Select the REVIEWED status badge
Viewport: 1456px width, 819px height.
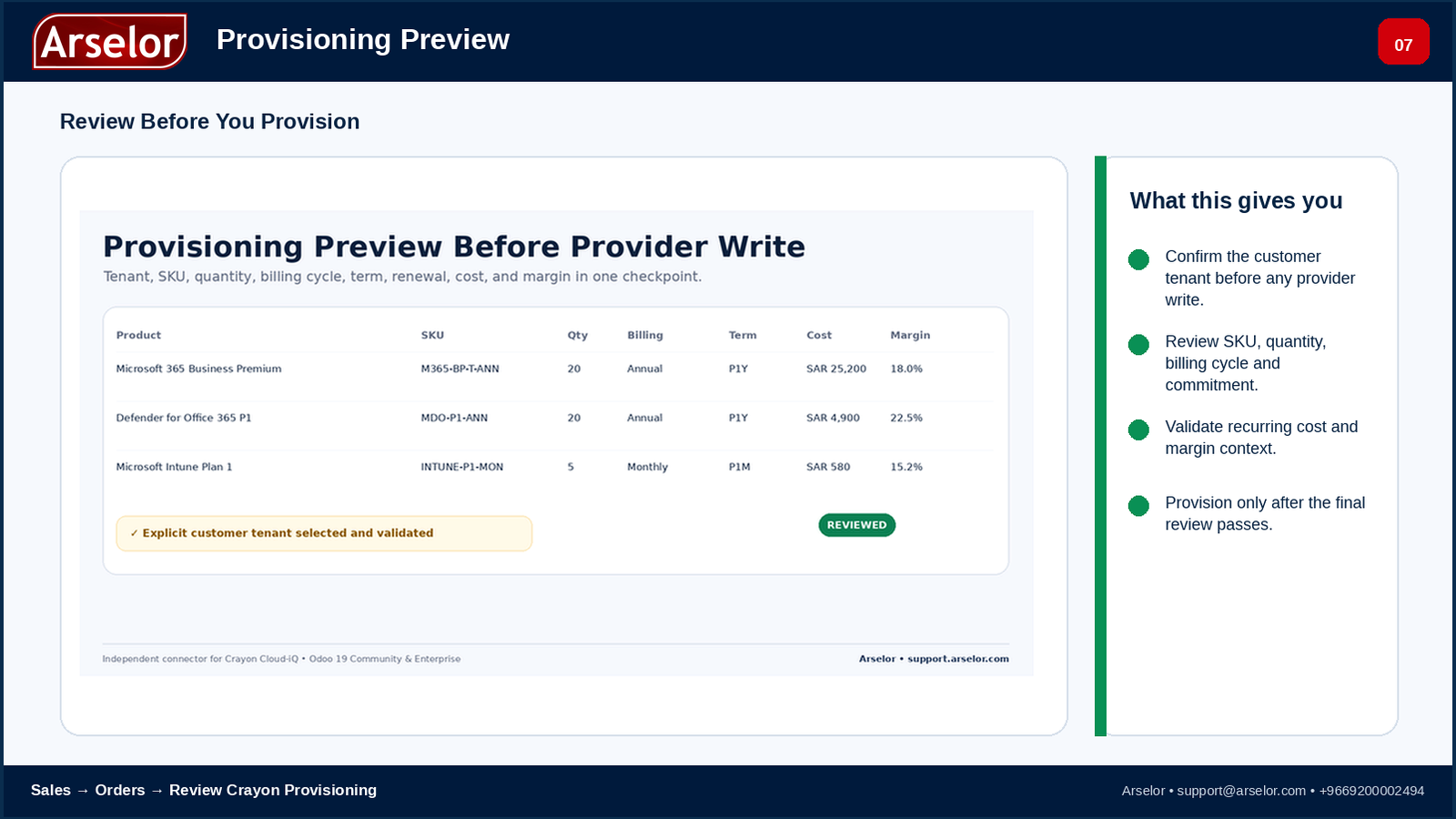[x=856, y=525]
